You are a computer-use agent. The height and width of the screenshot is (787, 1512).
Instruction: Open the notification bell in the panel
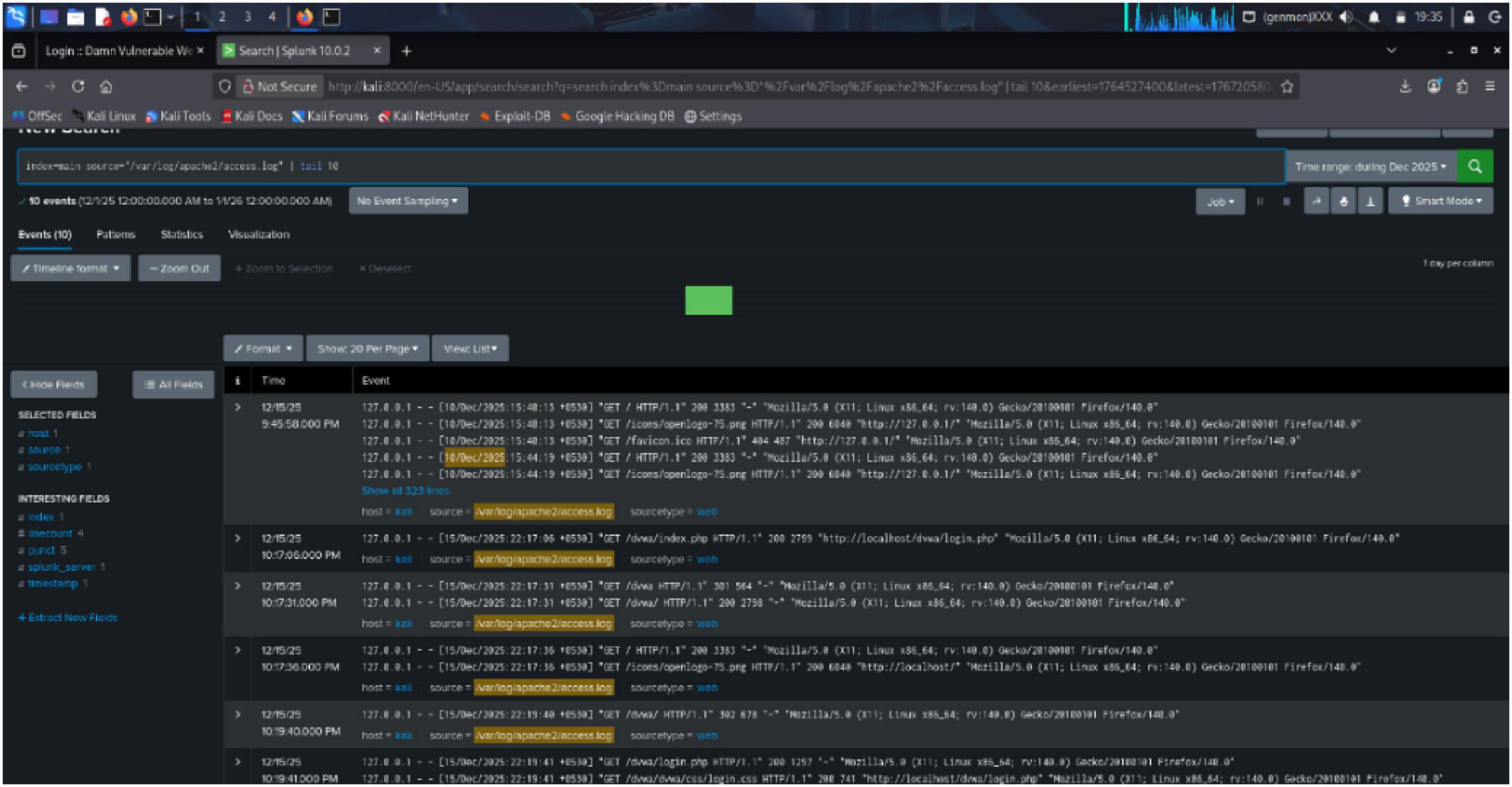coord(1374,17)
